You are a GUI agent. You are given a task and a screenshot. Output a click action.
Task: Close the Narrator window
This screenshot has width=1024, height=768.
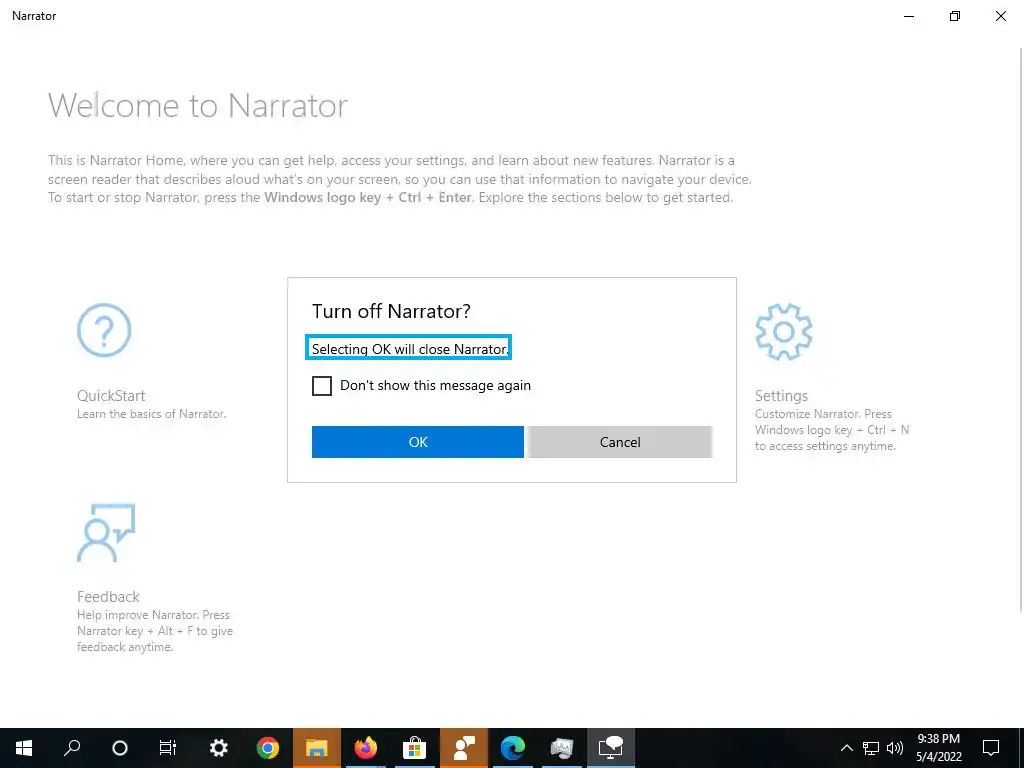(1000, 16)
